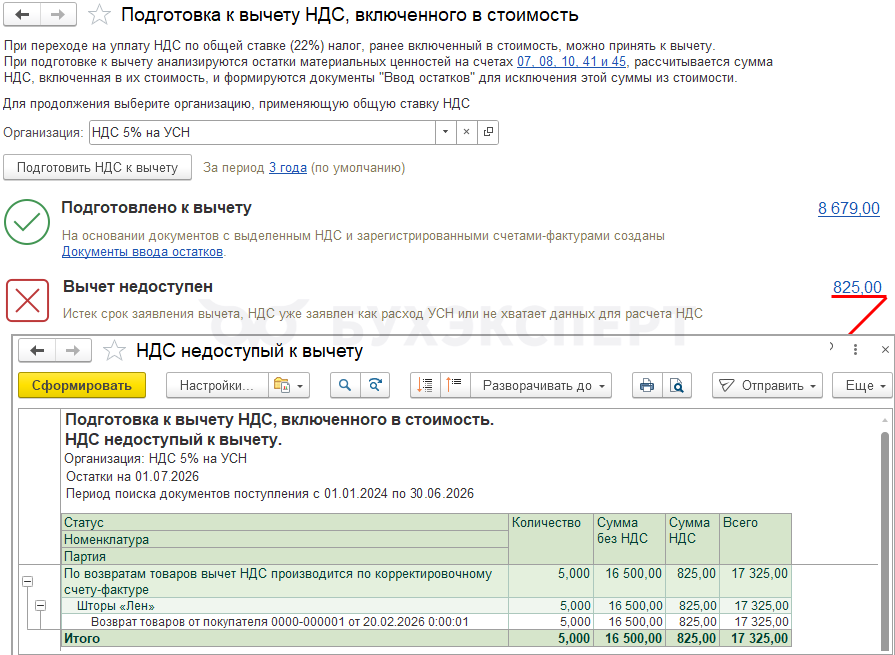Click the Всего column header
Viewport: 895px width, 655px height.
(x=755, y=539)
